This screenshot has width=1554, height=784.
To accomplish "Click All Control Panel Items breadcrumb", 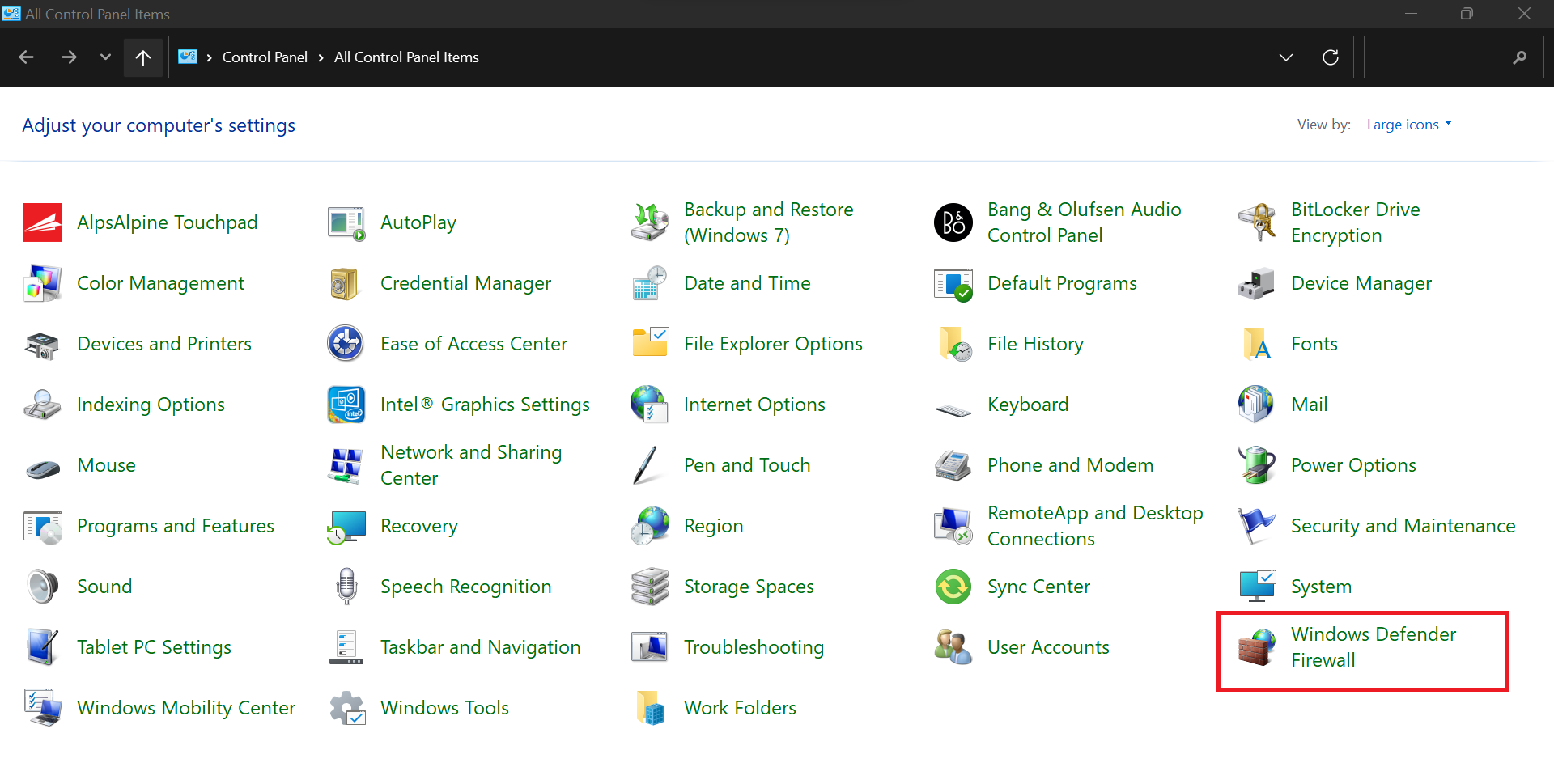I will pos(406,57).
